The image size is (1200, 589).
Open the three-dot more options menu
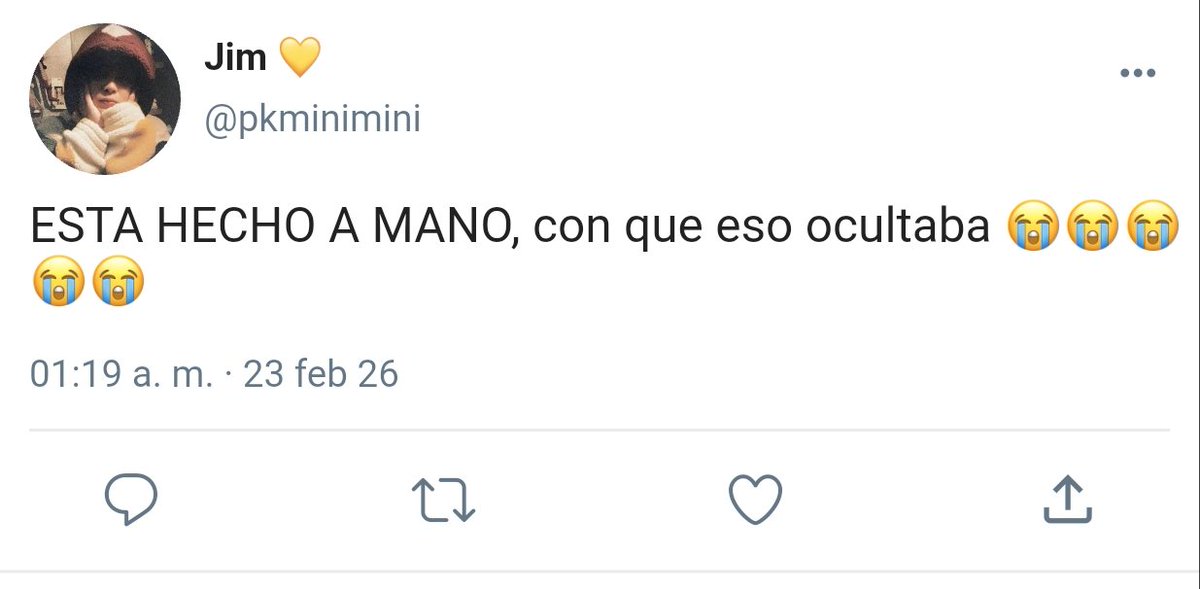click(1137, 73)
